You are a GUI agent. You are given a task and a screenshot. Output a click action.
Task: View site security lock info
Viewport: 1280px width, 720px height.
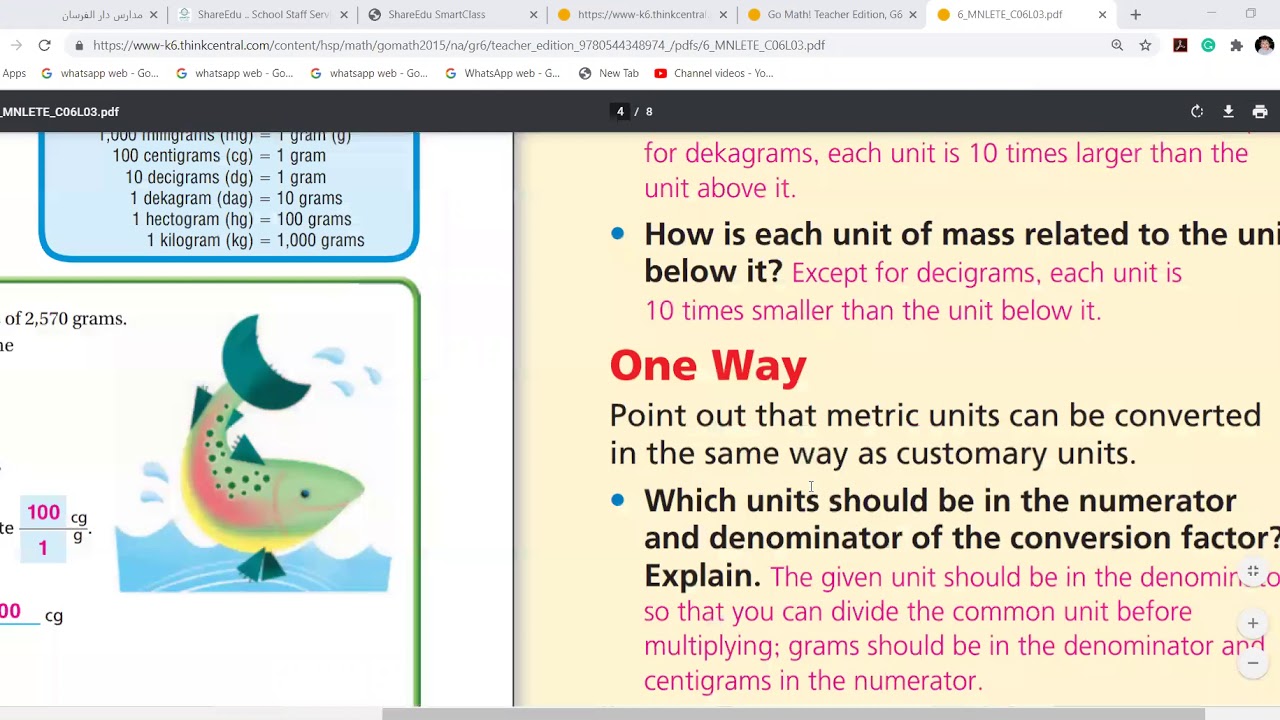79,45
